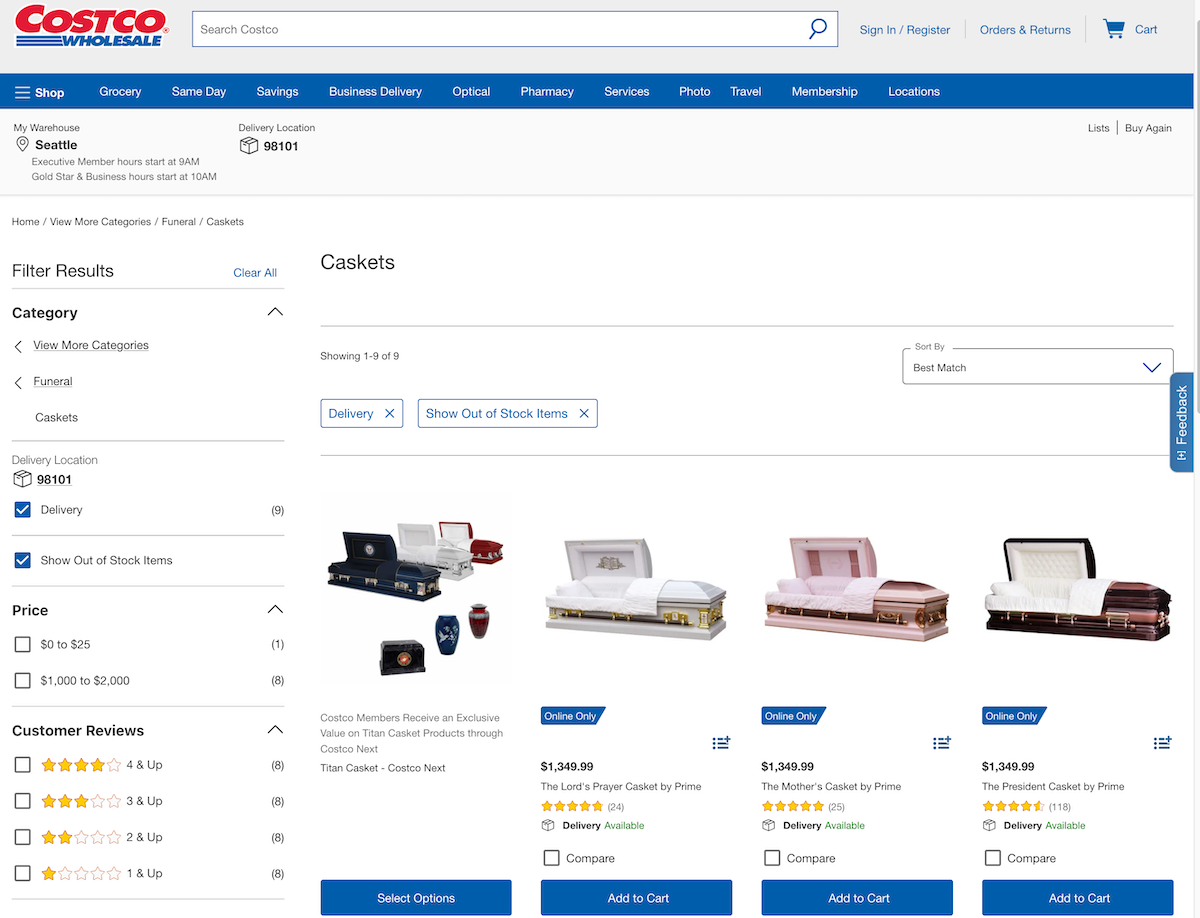Collapse the Price filter section
The image size is (1200, 918).
(276, 610)
